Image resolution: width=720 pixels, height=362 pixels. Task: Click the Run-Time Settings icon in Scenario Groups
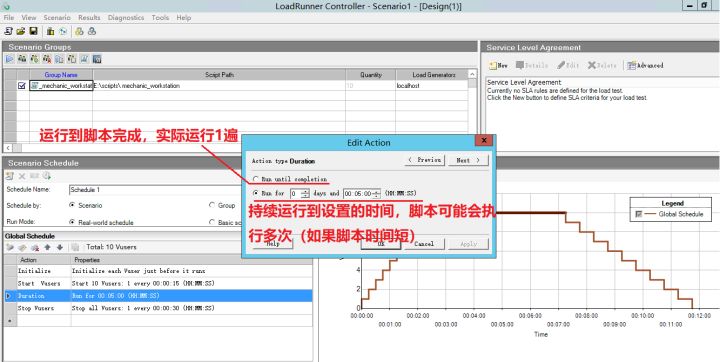coord(59,59)
